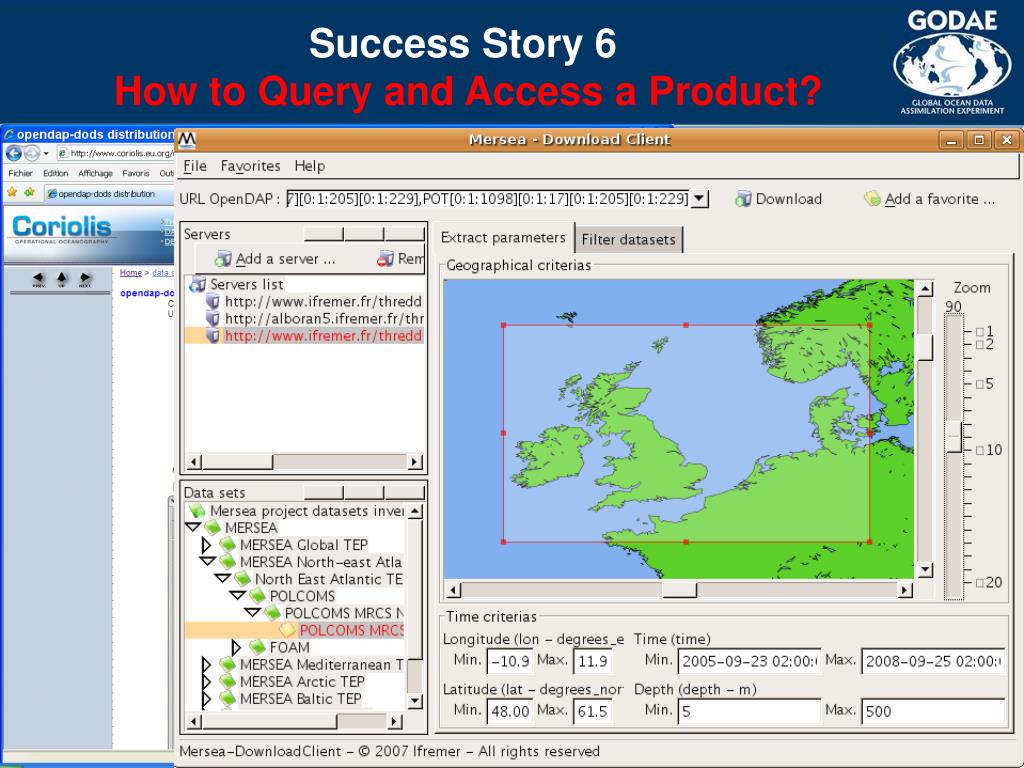Screen dimensions: 1024x768
Task: Click the Coriolis logo in browser
Action: click(x=62, y=229)
